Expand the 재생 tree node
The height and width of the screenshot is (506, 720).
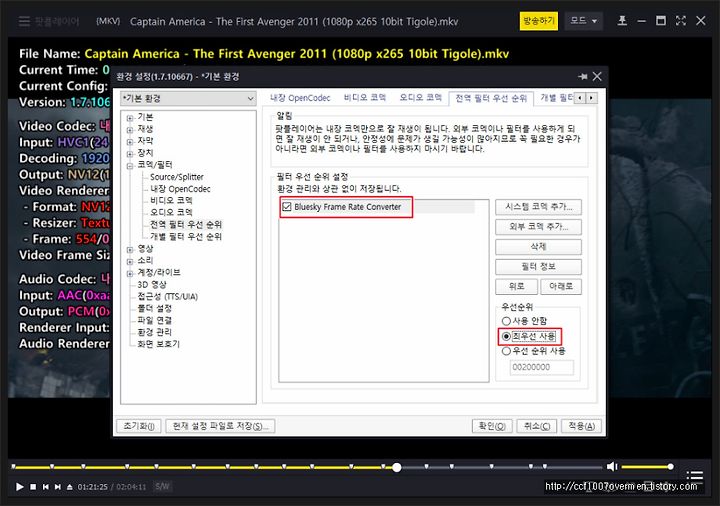coord(130,130)
